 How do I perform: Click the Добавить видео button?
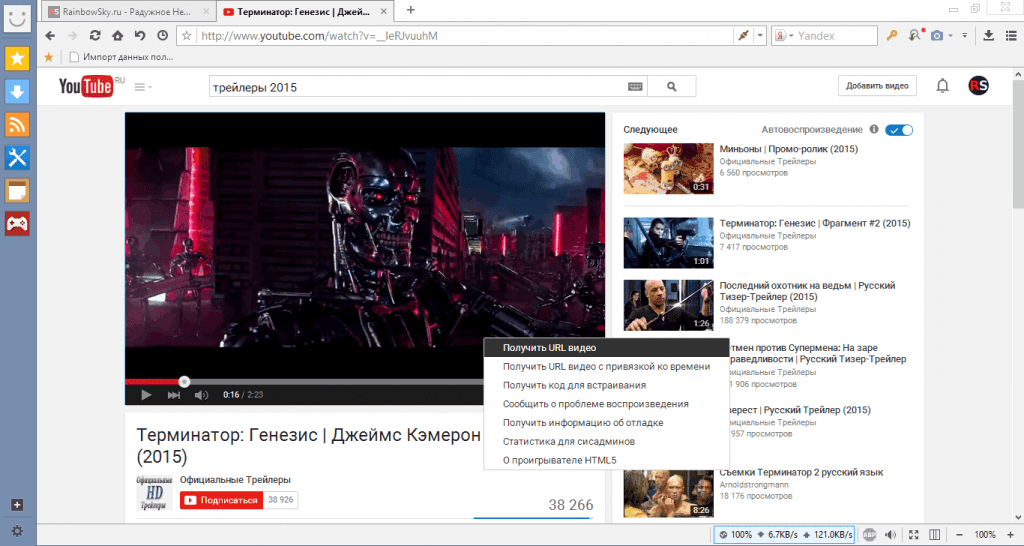tap(877, 86)
